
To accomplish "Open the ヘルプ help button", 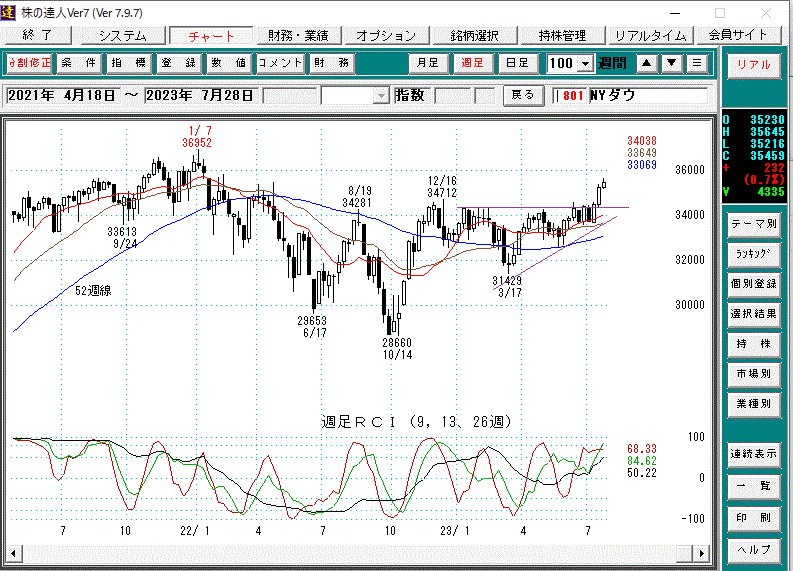I will point(754,550).
